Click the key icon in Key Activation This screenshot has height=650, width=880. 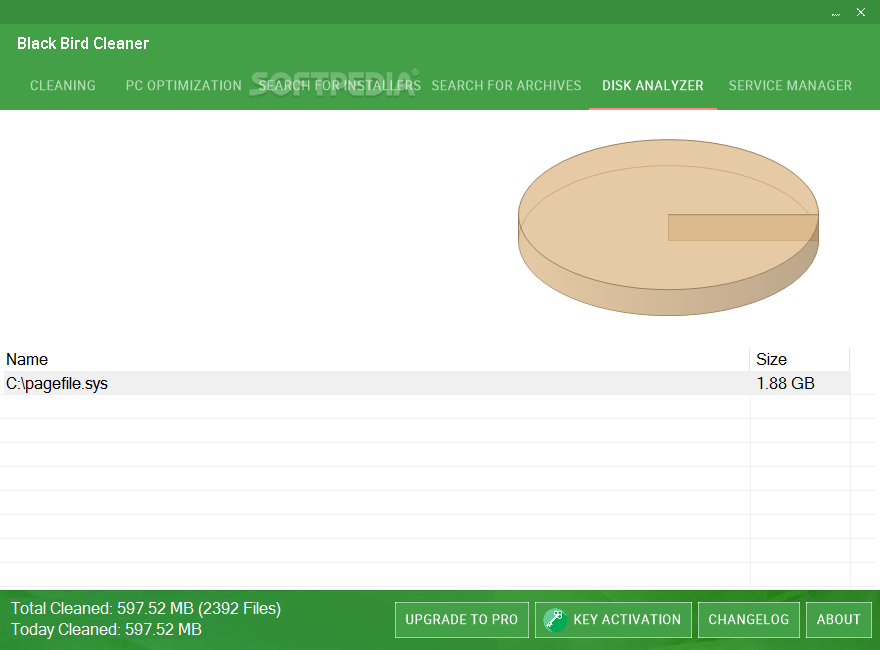554,620
